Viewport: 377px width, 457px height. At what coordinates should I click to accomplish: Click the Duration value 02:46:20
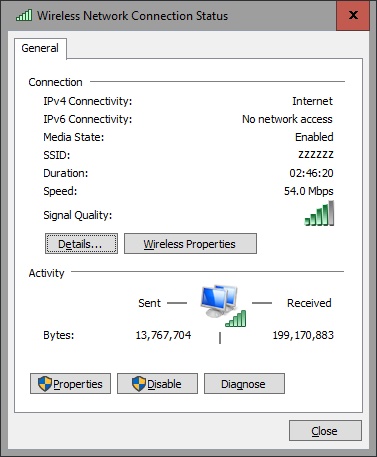311,173
